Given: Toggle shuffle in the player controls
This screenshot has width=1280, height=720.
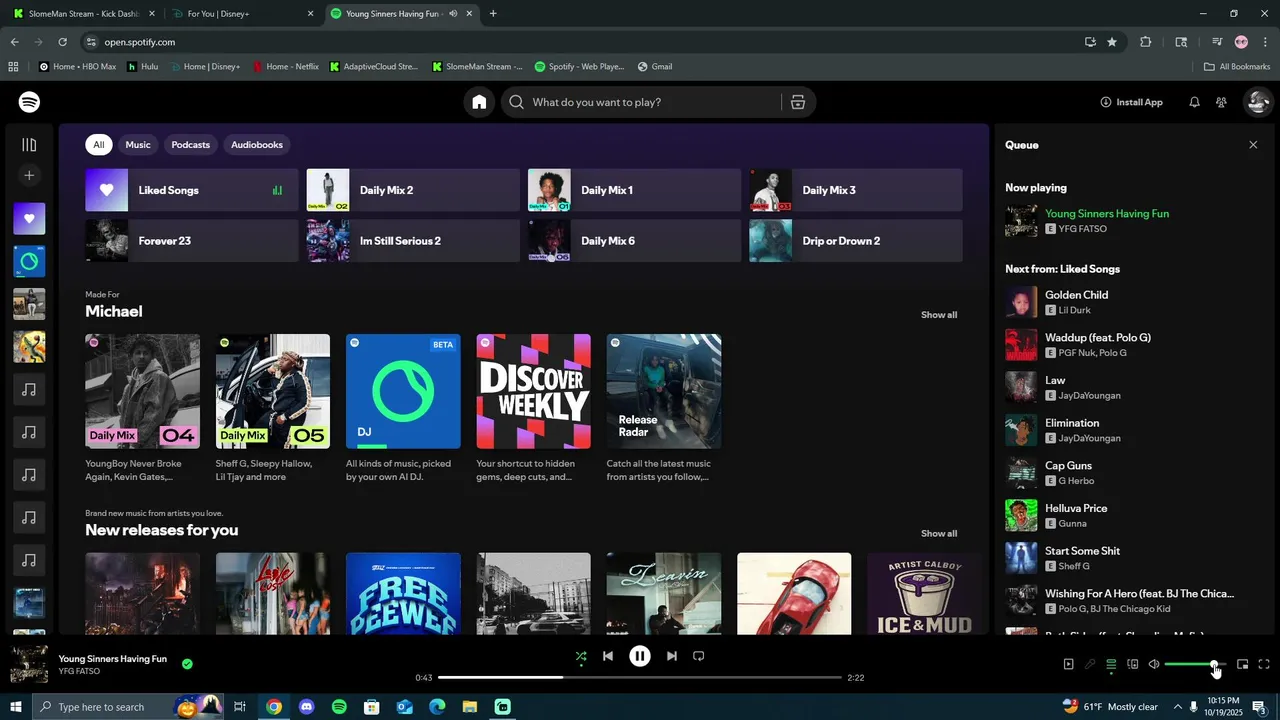Looking at the screenshot, I should pyautogui.click(x=581, y=656).
